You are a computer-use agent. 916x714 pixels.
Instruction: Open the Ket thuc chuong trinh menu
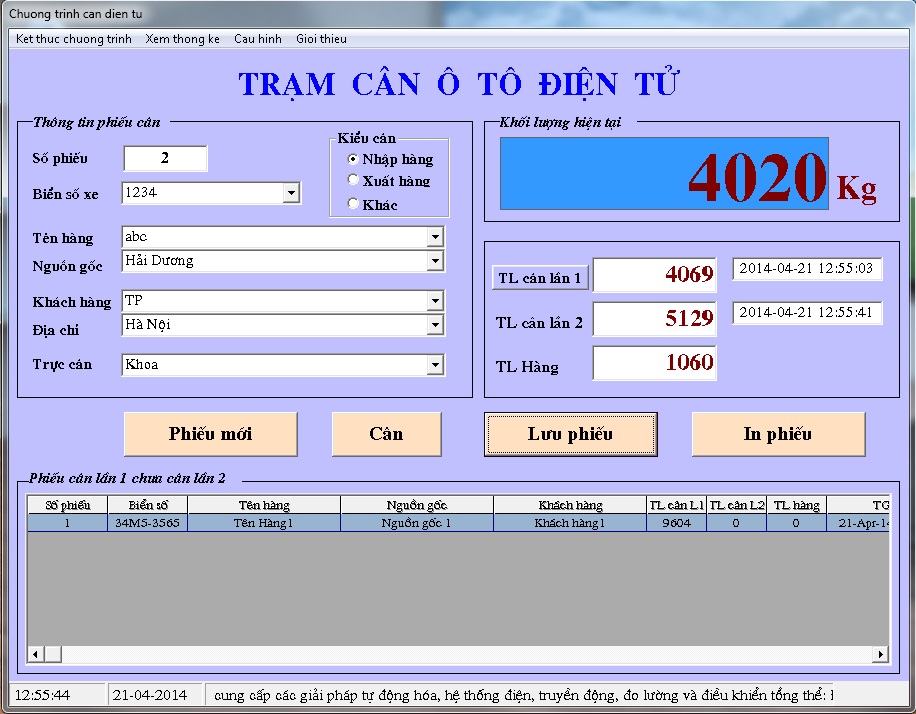pyautogui.click(x=74, y=39)
